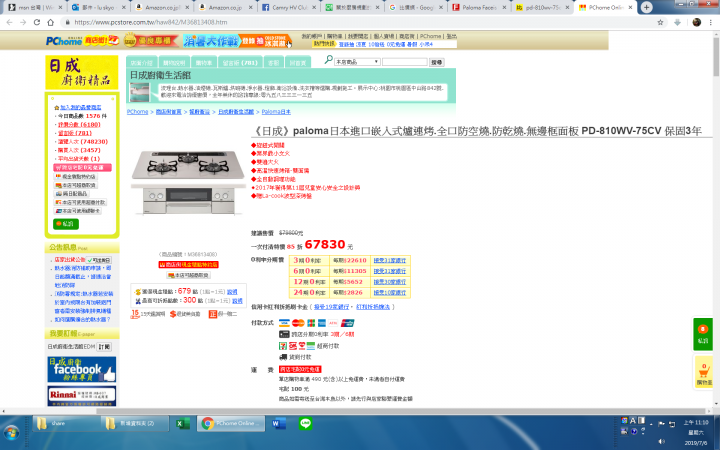720x450 pixels.
Task: Switch to the Camry HV Club Facebook tab
Action: [x=289, y=7]
